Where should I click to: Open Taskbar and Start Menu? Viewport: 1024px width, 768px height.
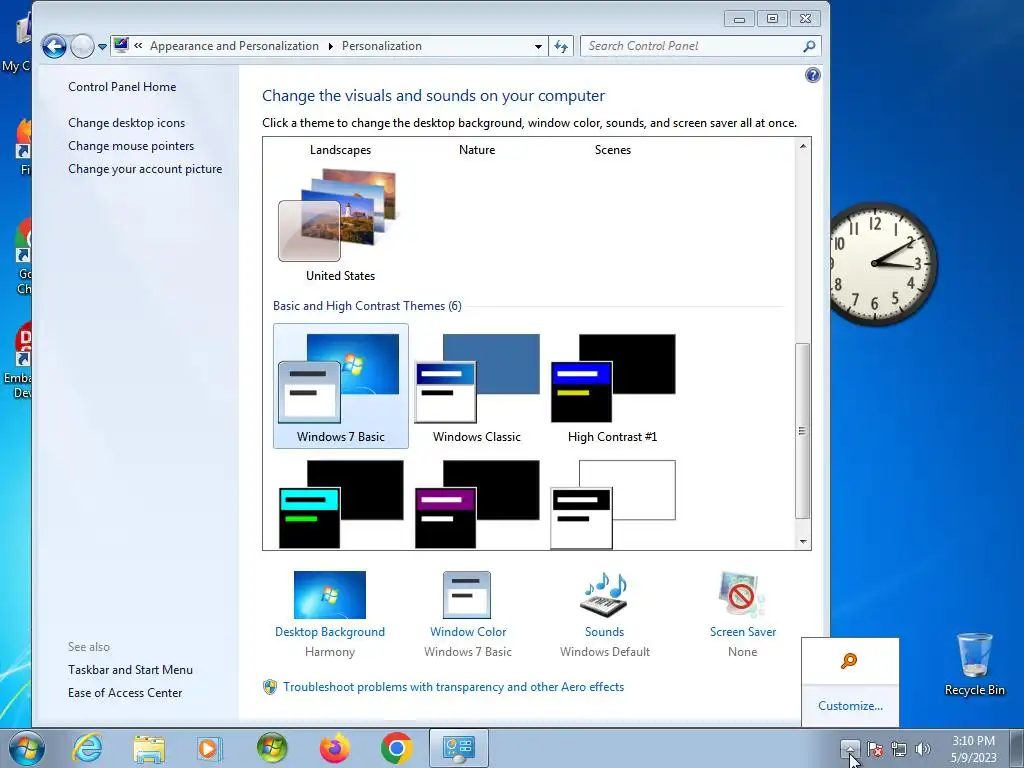coord(131,669)
